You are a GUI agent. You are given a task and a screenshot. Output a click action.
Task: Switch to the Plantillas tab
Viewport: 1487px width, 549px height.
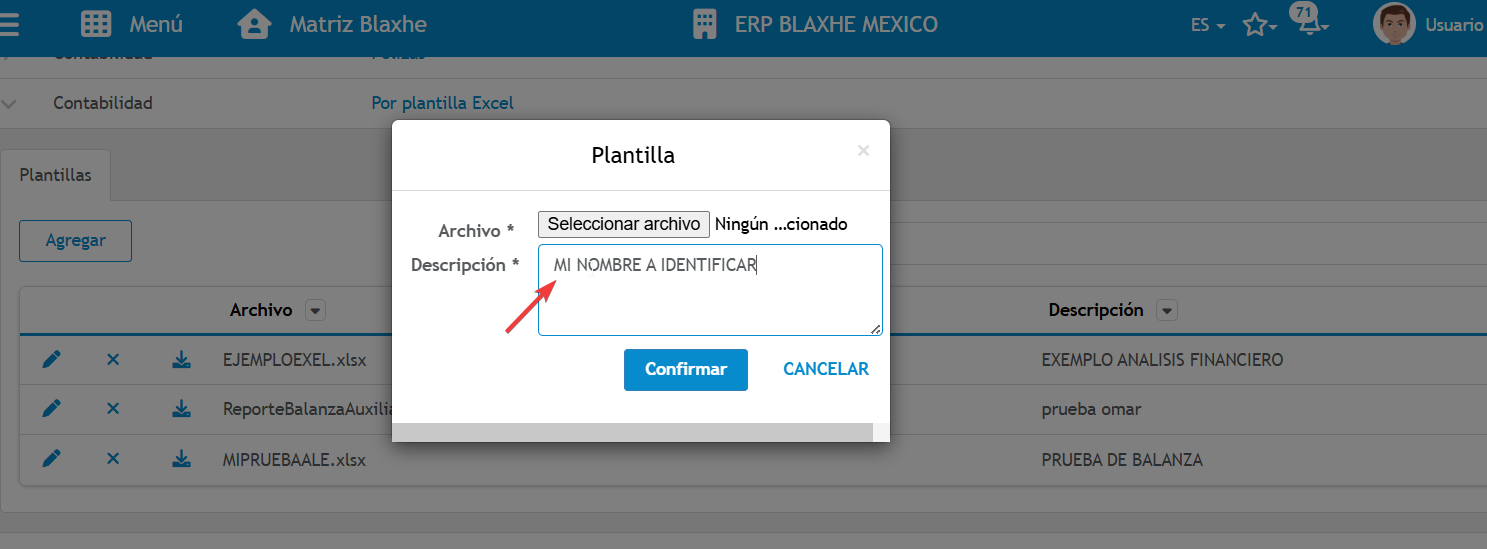pos(56,175)
